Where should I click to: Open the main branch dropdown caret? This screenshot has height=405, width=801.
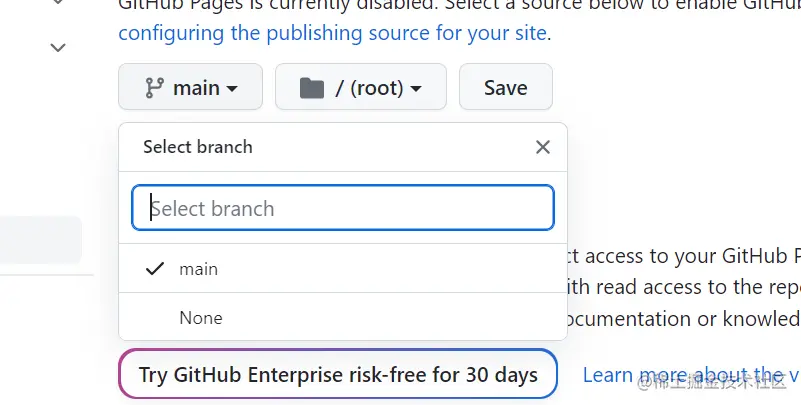tap(232, 89)
